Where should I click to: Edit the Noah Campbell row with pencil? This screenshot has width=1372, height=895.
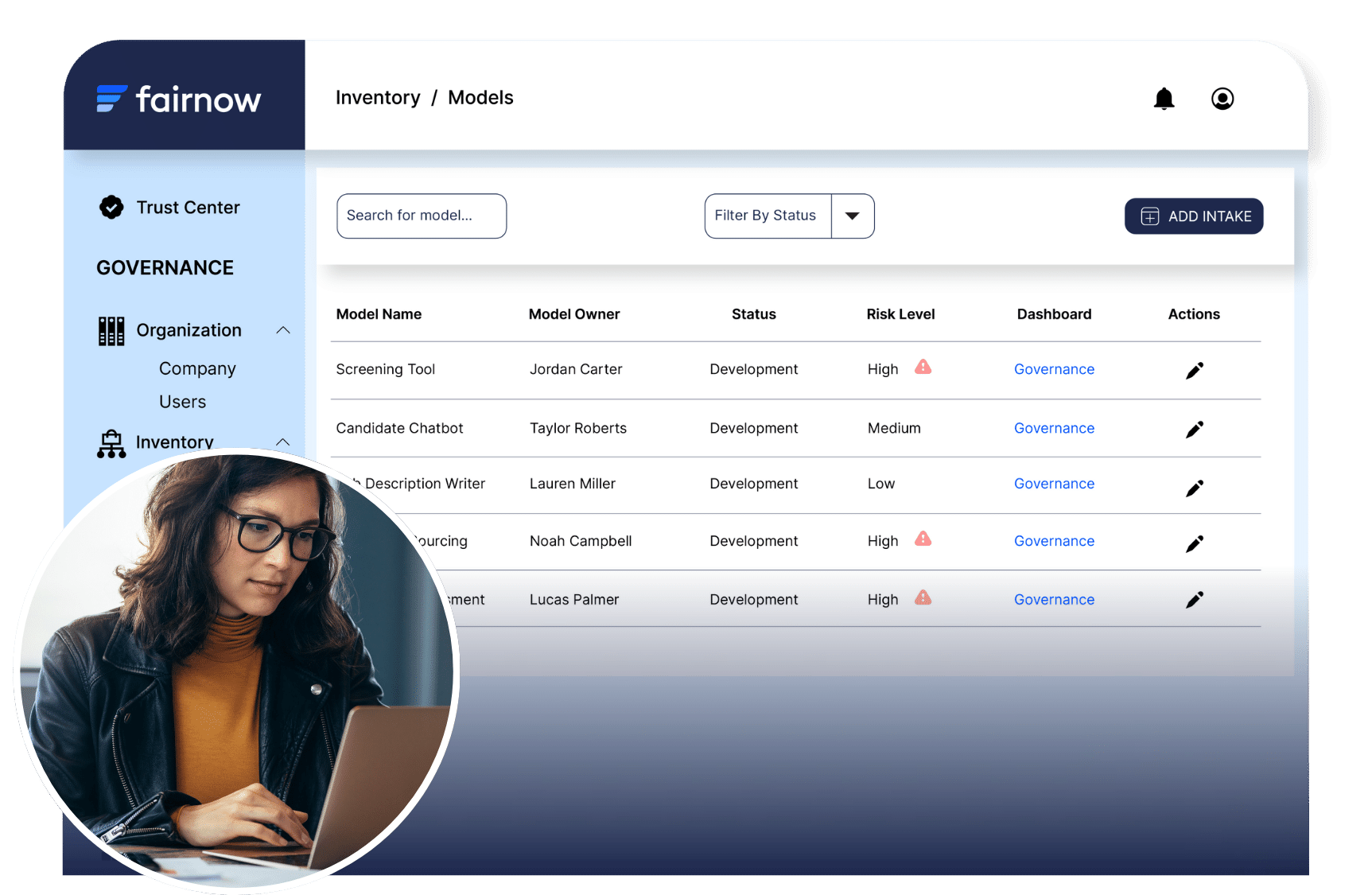pyautogui.click(x=1195, y=543)
